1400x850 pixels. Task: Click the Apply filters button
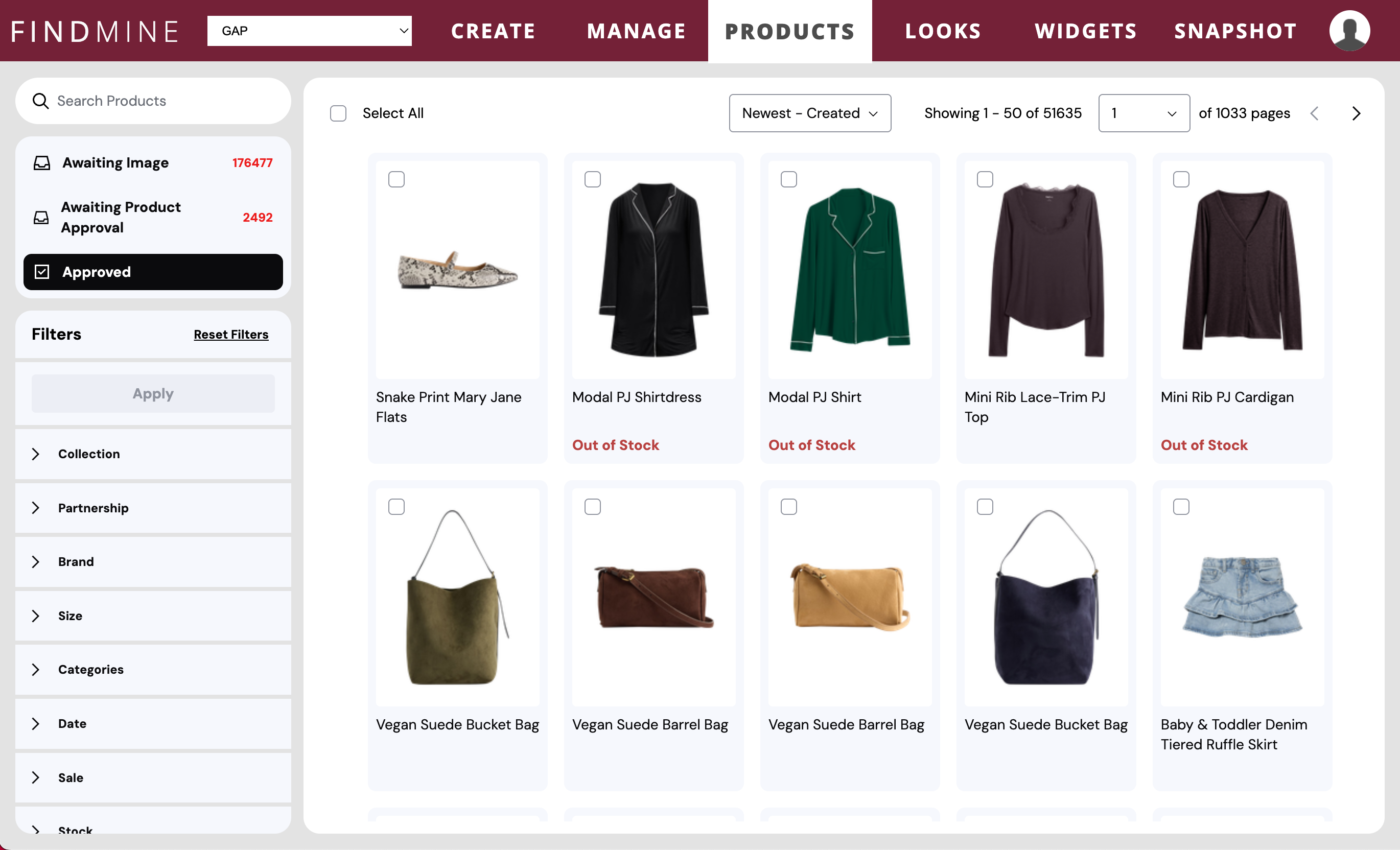tap(153, 394)
